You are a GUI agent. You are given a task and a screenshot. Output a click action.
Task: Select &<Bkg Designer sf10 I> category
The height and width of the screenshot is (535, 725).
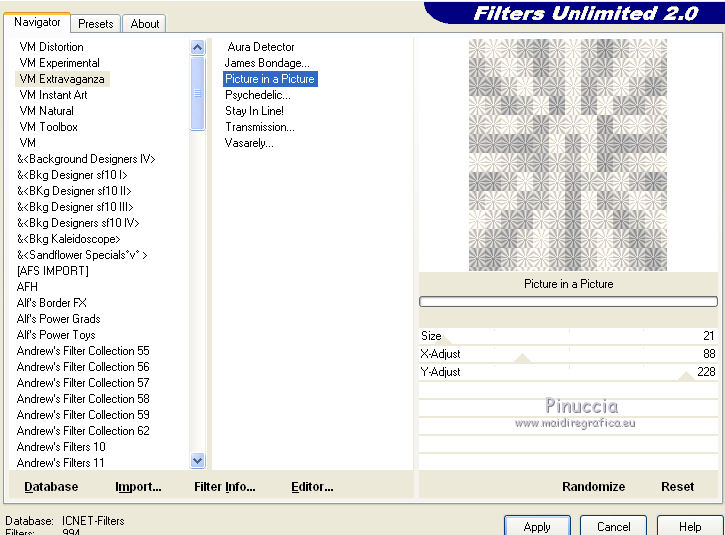tap(72, 175)
